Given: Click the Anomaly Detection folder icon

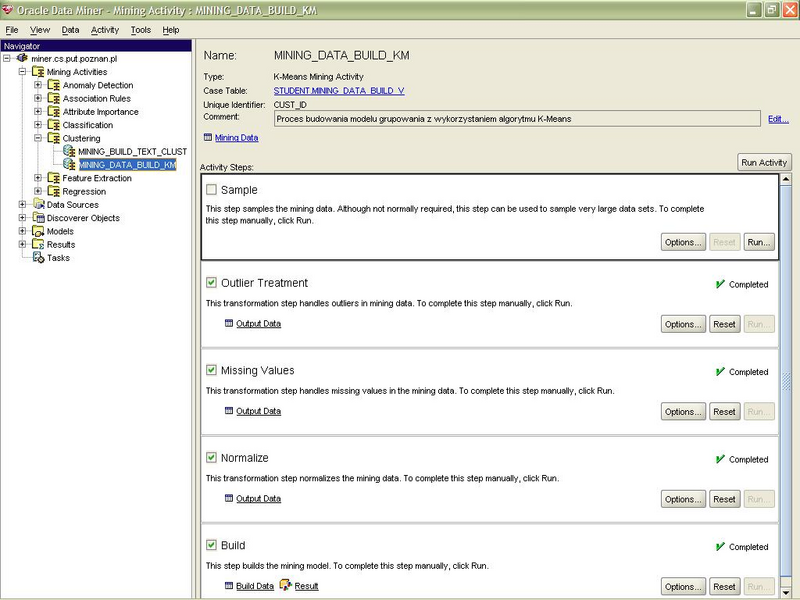Looking at the screenshot, I should point(54,85).
